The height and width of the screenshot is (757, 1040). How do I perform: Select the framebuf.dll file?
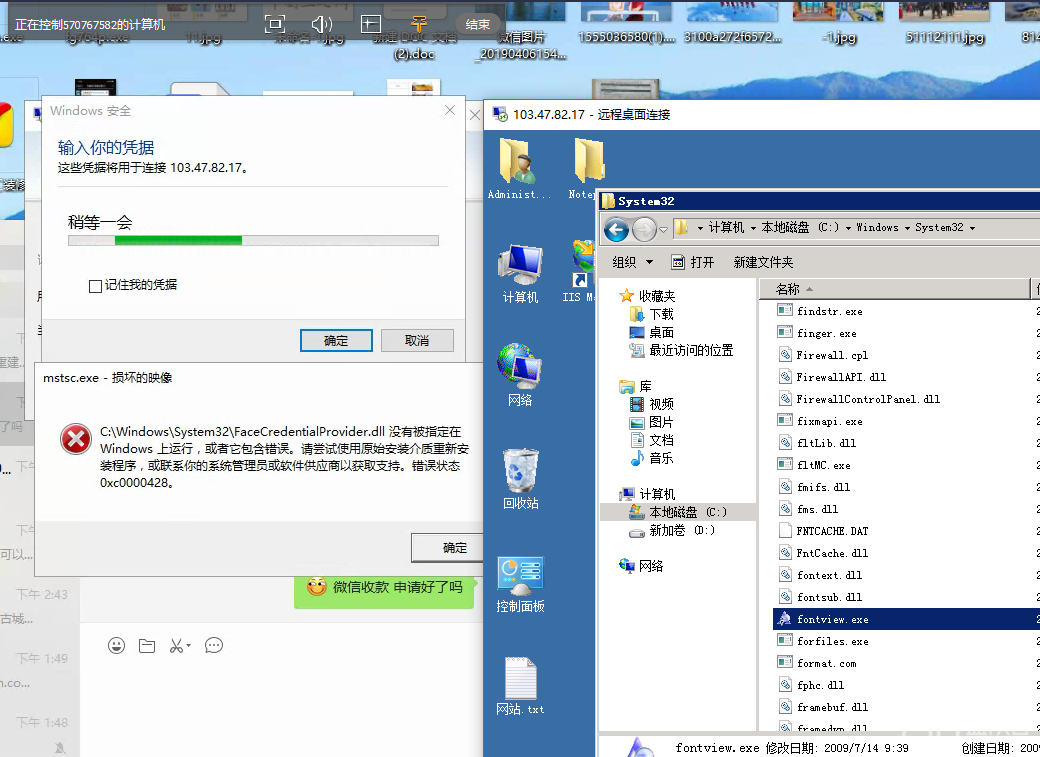(x=823, y=707)
